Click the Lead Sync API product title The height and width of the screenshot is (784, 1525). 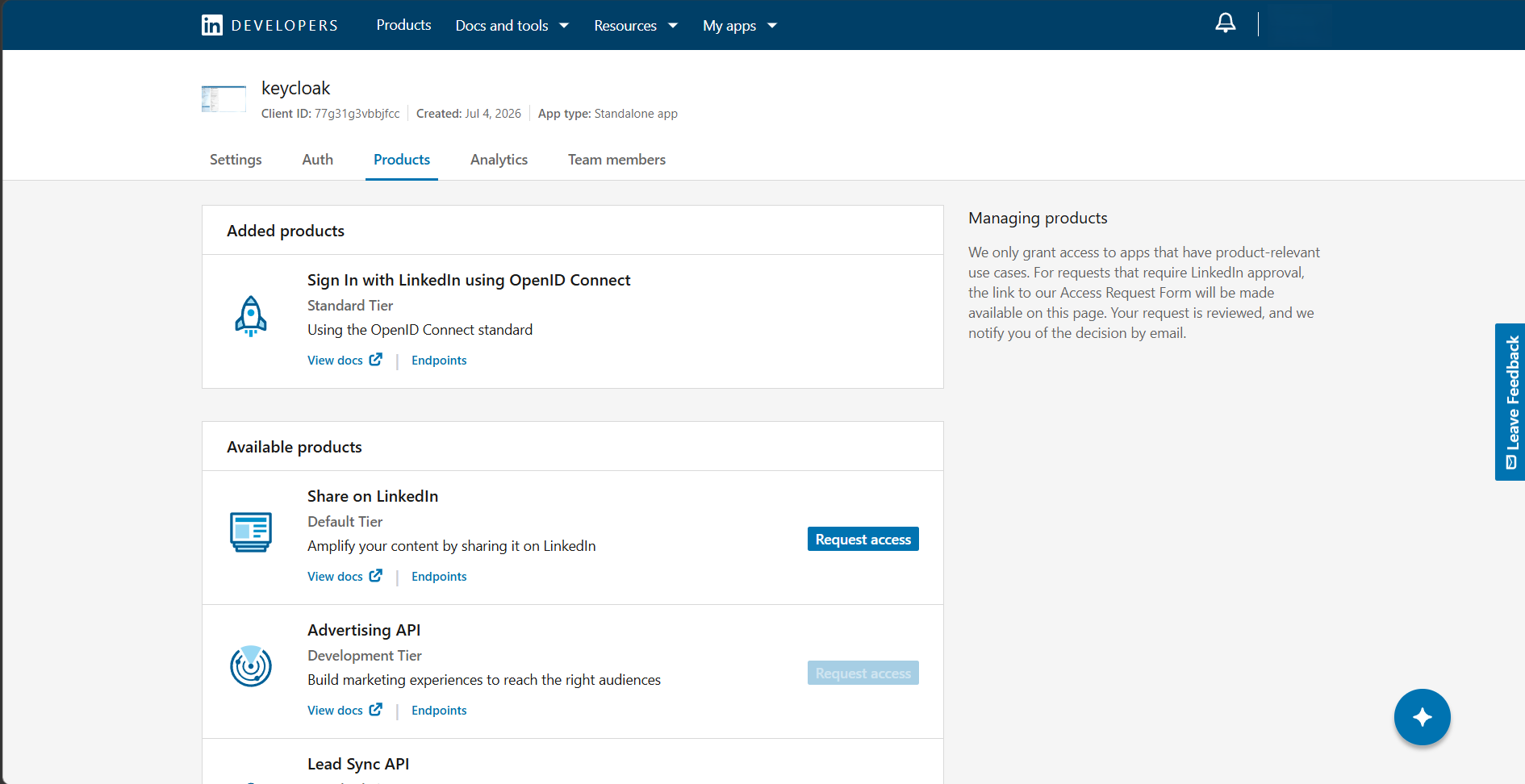click(x=358, y=764)
